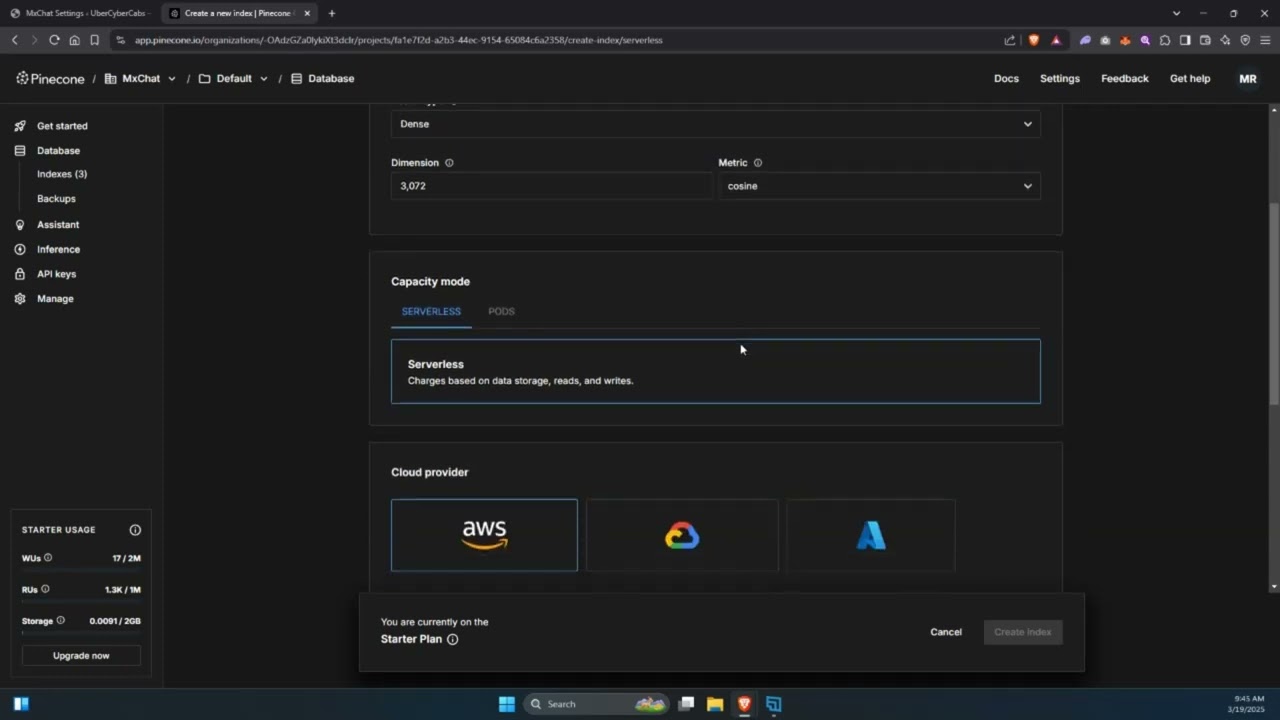Switch to the MxChat Settings browser tab

pos(78,13)
